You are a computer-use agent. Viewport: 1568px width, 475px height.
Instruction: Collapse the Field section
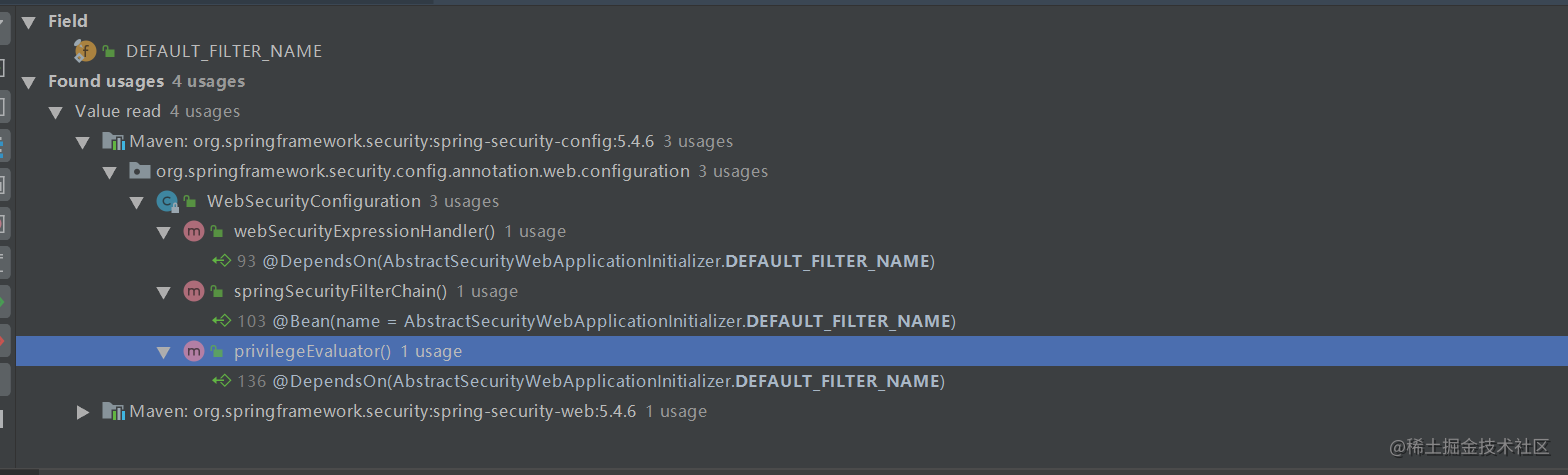tap(28, 21)
